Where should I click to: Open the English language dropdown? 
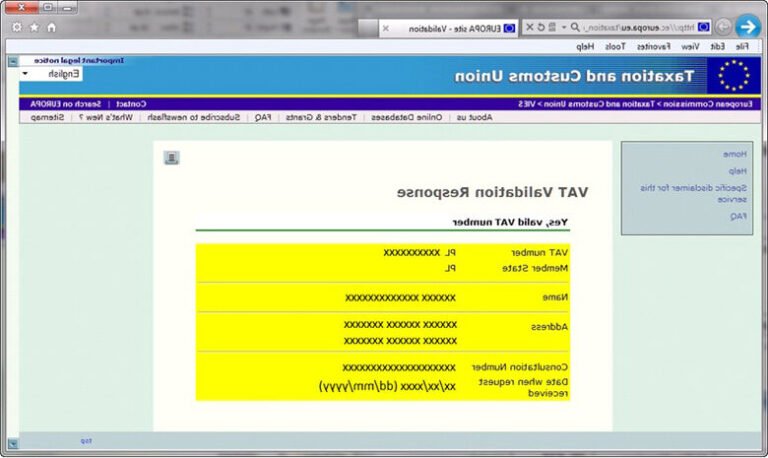point(51,74)
